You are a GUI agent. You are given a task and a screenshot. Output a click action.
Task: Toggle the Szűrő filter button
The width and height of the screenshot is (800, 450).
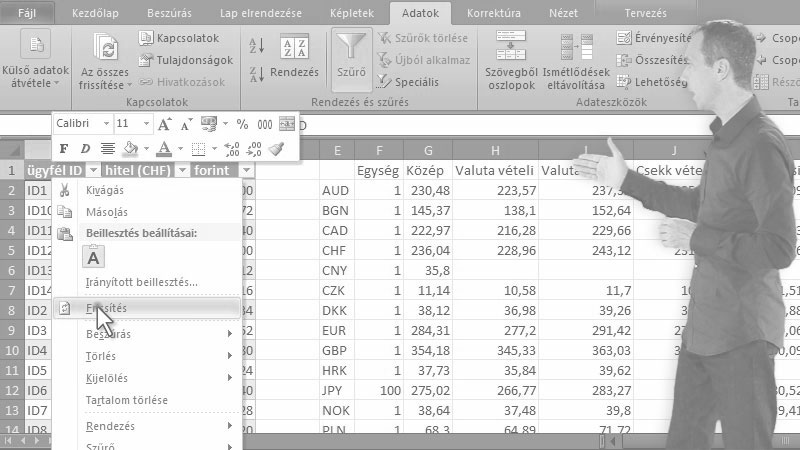point(351,58)
